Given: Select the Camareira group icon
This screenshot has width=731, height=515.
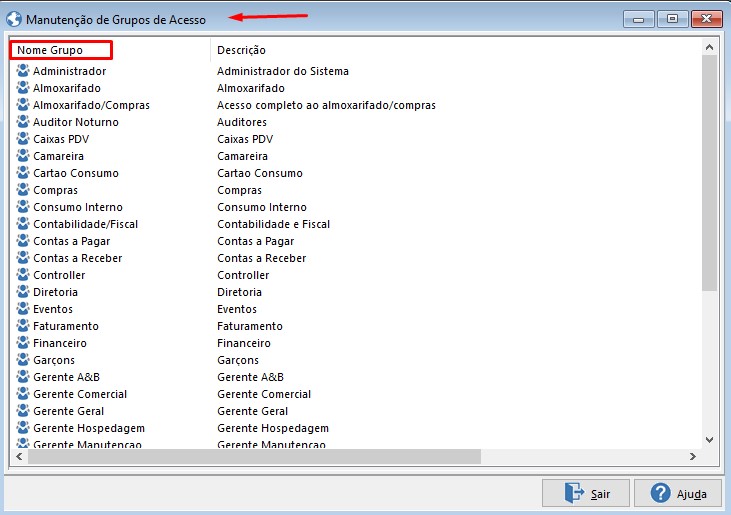Looking at the screenshot, I should [23, 156].
